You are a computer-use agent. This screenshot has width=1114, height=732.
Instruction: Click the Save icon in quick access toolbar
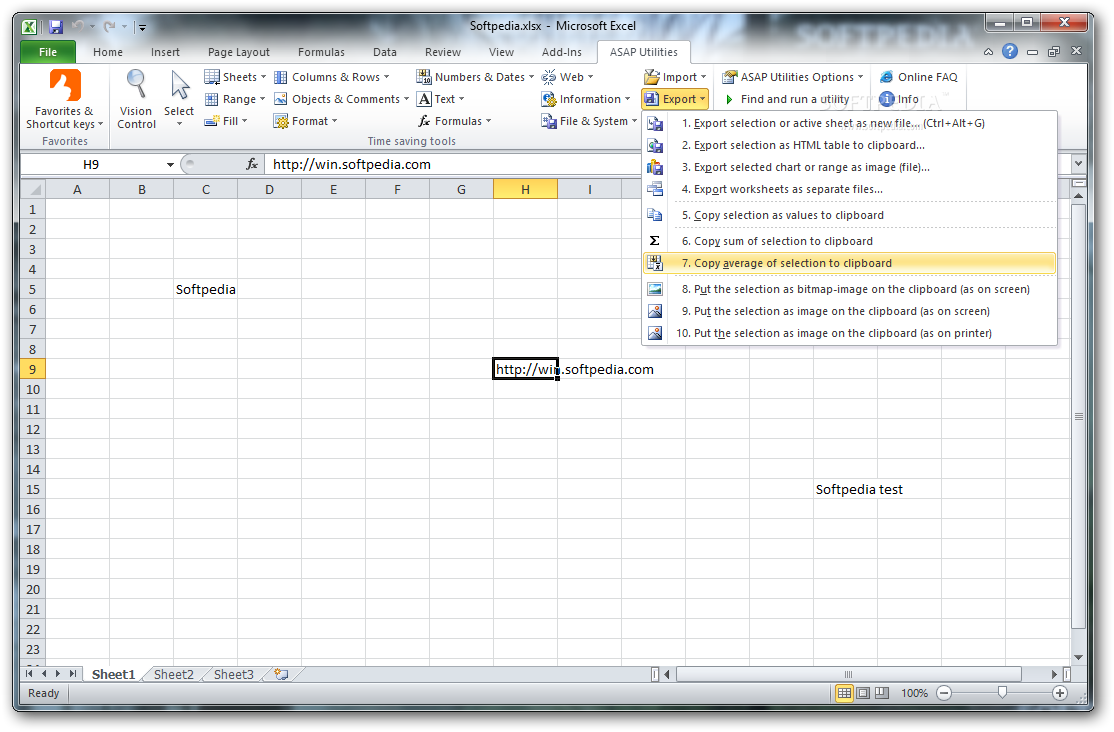click(56, 27)
